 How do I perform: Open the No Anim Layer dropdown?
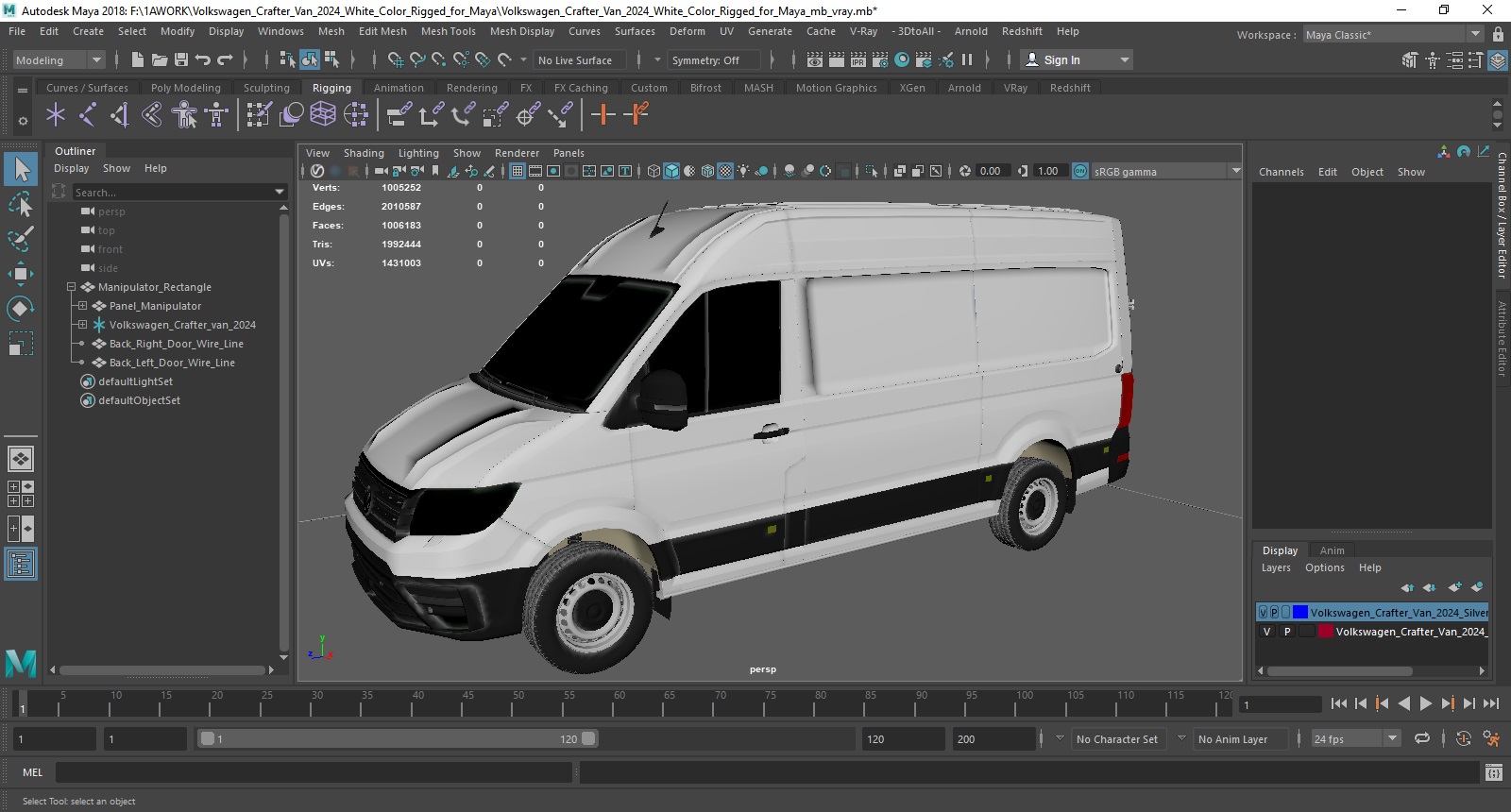click(1241, 738)
